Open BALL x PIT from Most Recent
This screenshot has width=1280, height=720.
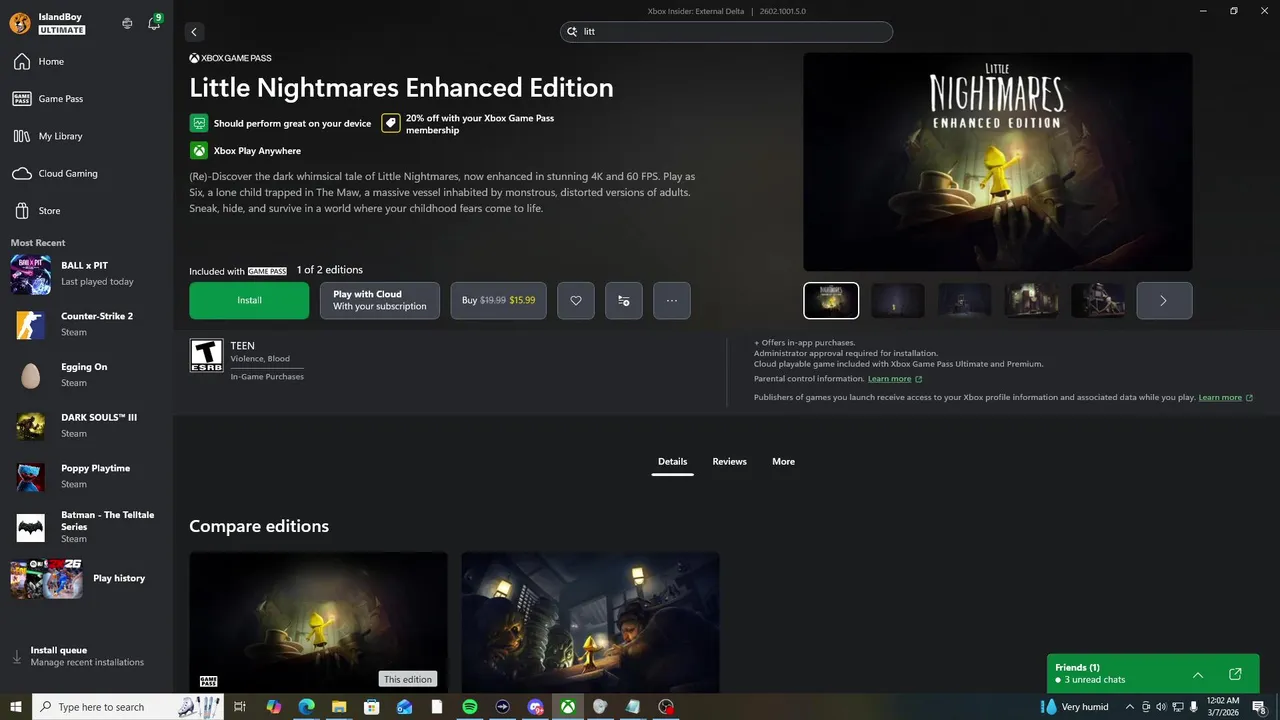(x=86, y=273)
